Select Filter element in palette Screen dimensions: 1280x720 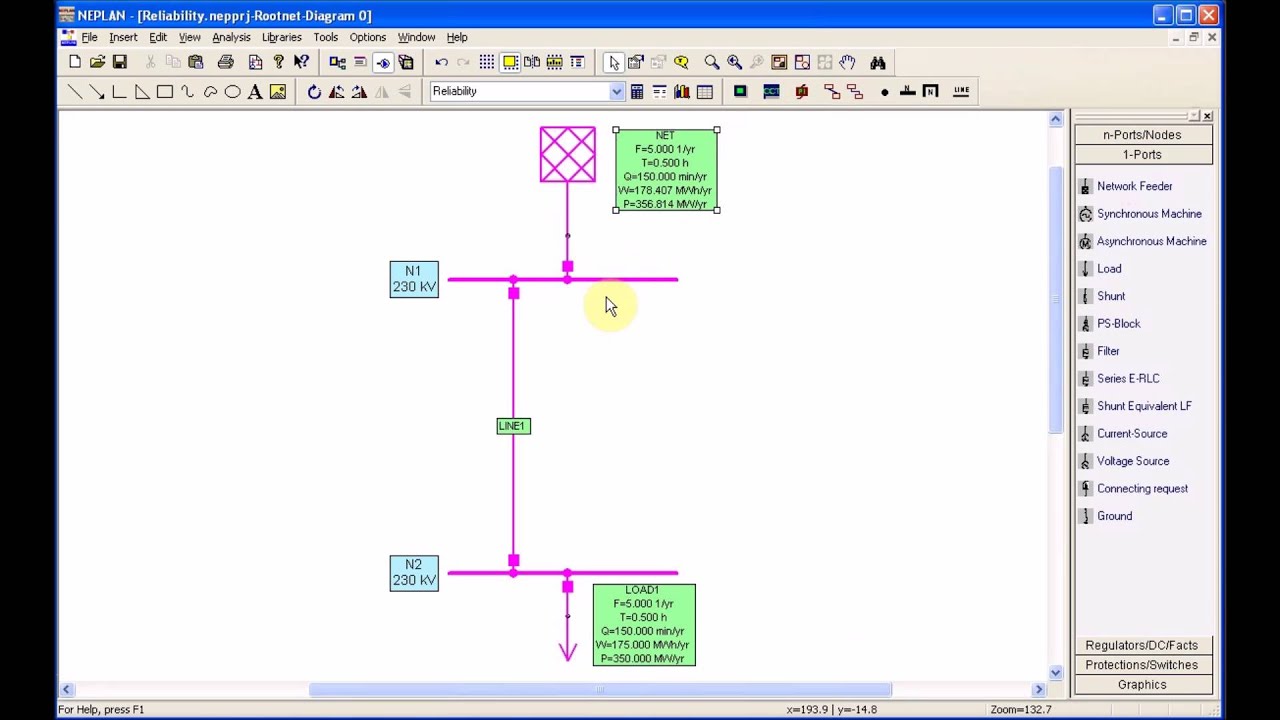1100,351
